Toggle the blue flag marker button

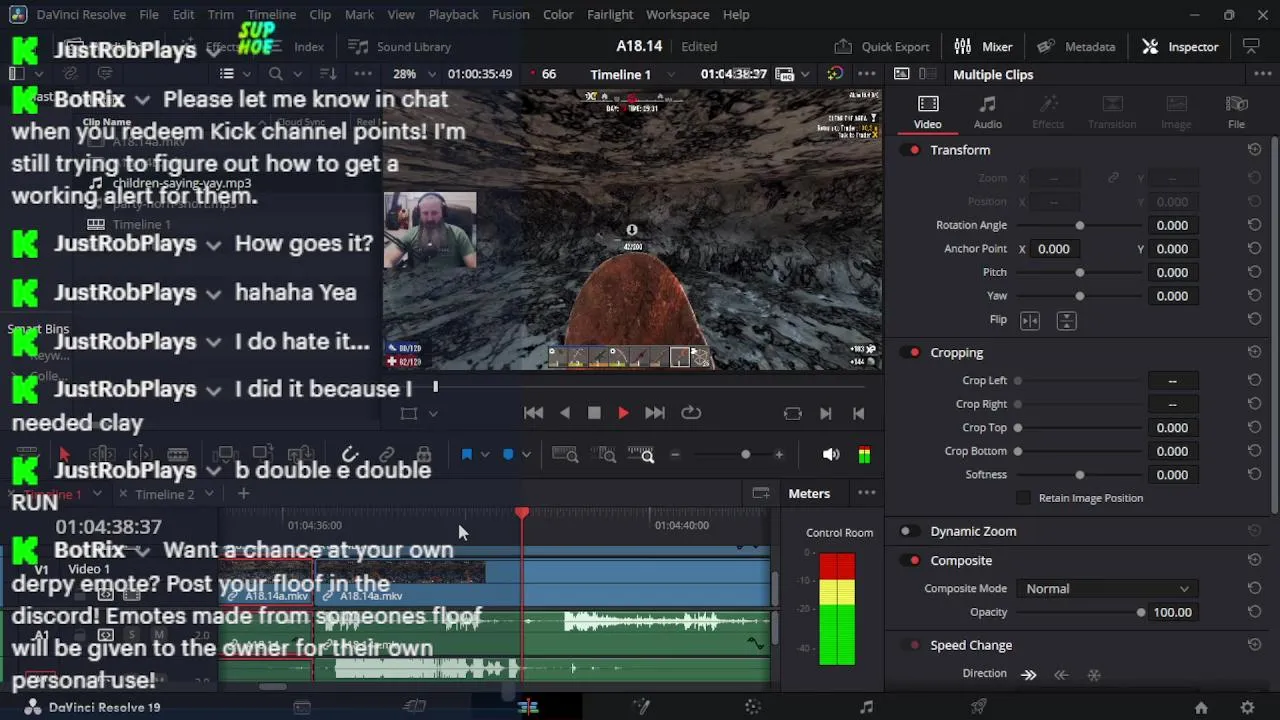466,455
